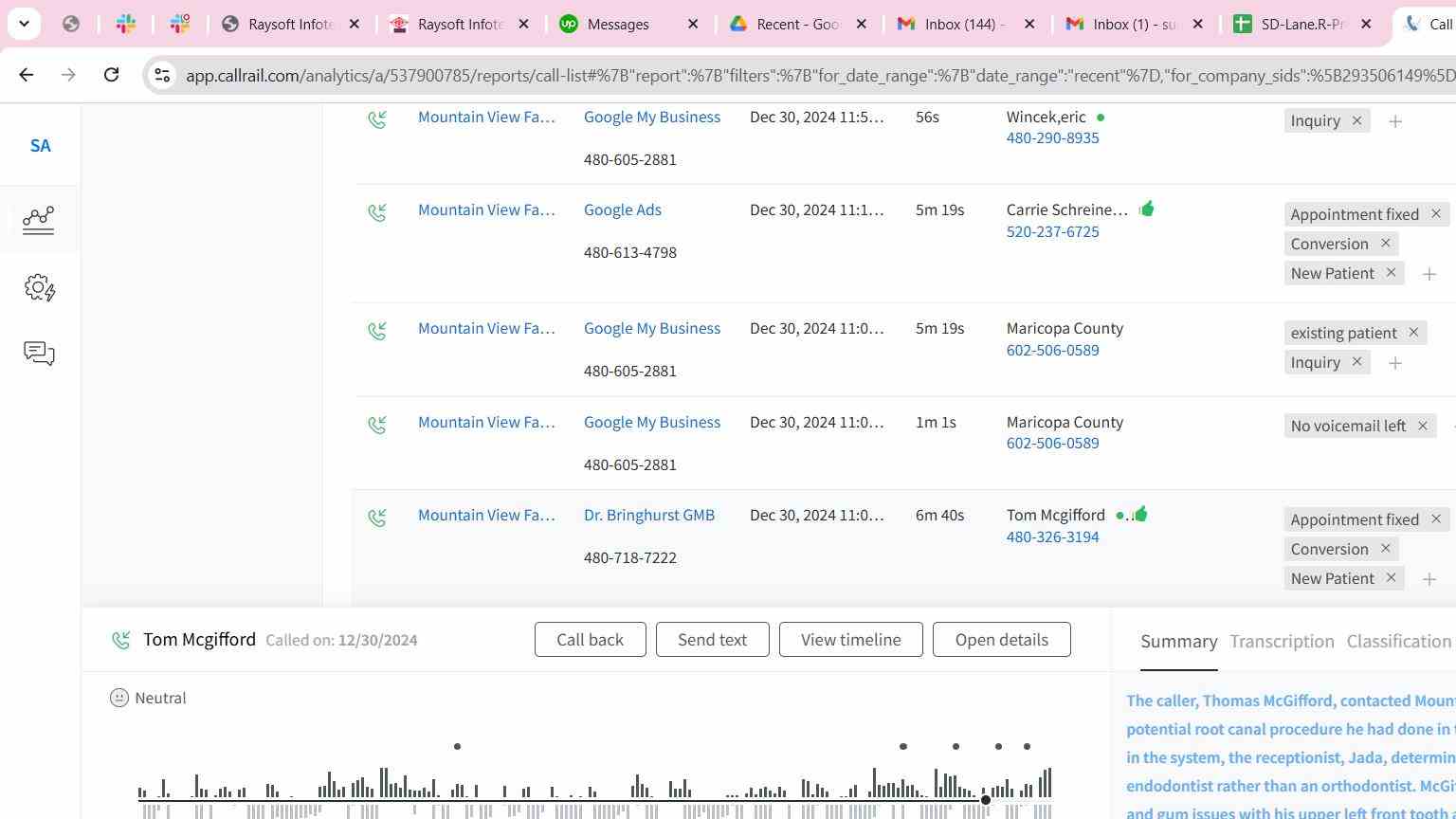Open Mountain View Fa… link in Tom Mcgifford row
This screenshot has width=1456, height=819.
point(486,516)
